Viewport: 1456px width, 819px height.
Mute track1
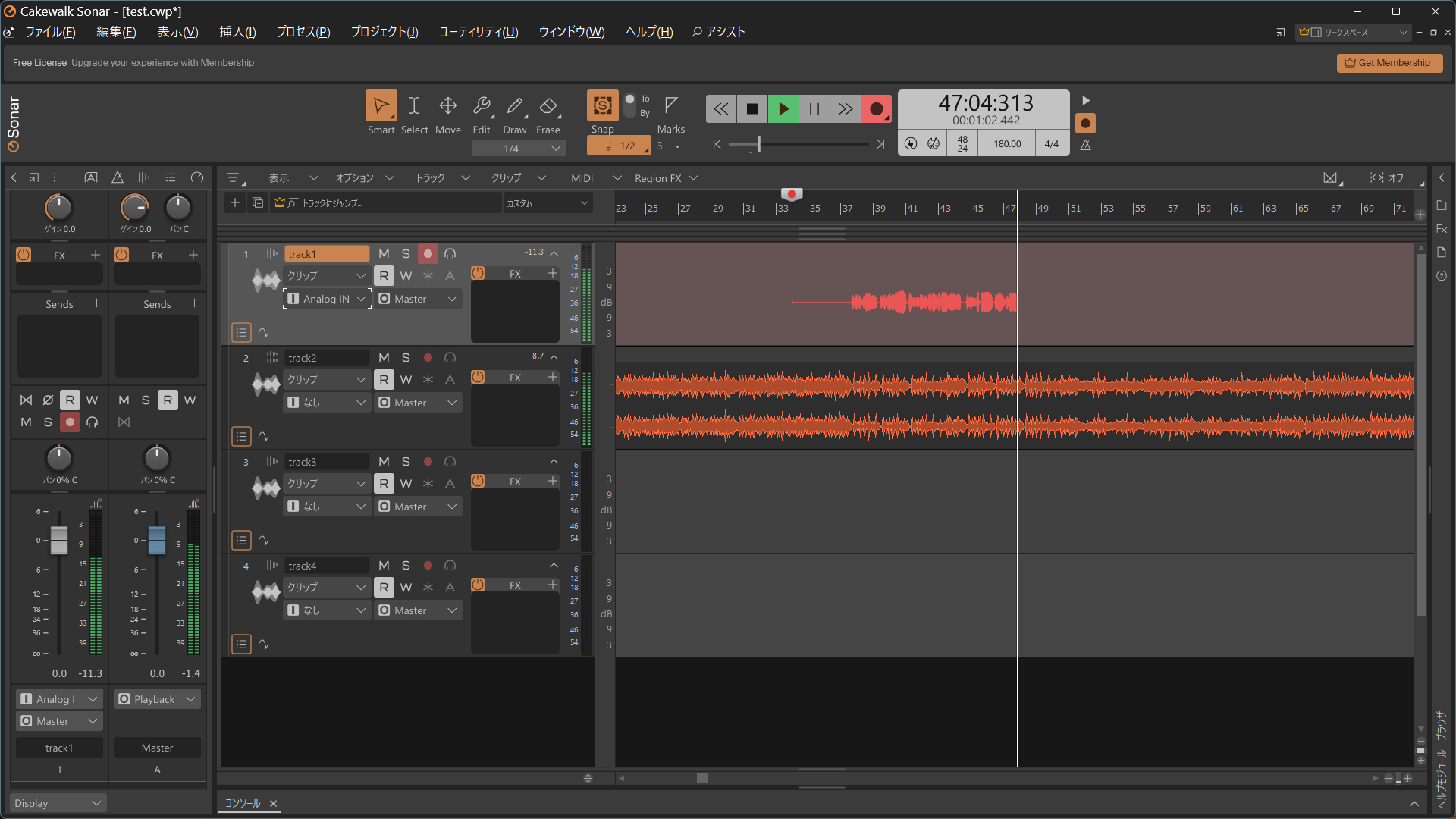(x=384, y=253)
